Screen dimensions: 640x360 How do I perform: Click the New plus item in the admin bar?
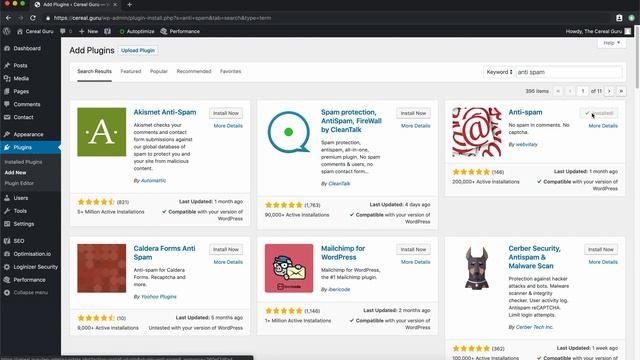pyautogui.click(x=89, y=31)
